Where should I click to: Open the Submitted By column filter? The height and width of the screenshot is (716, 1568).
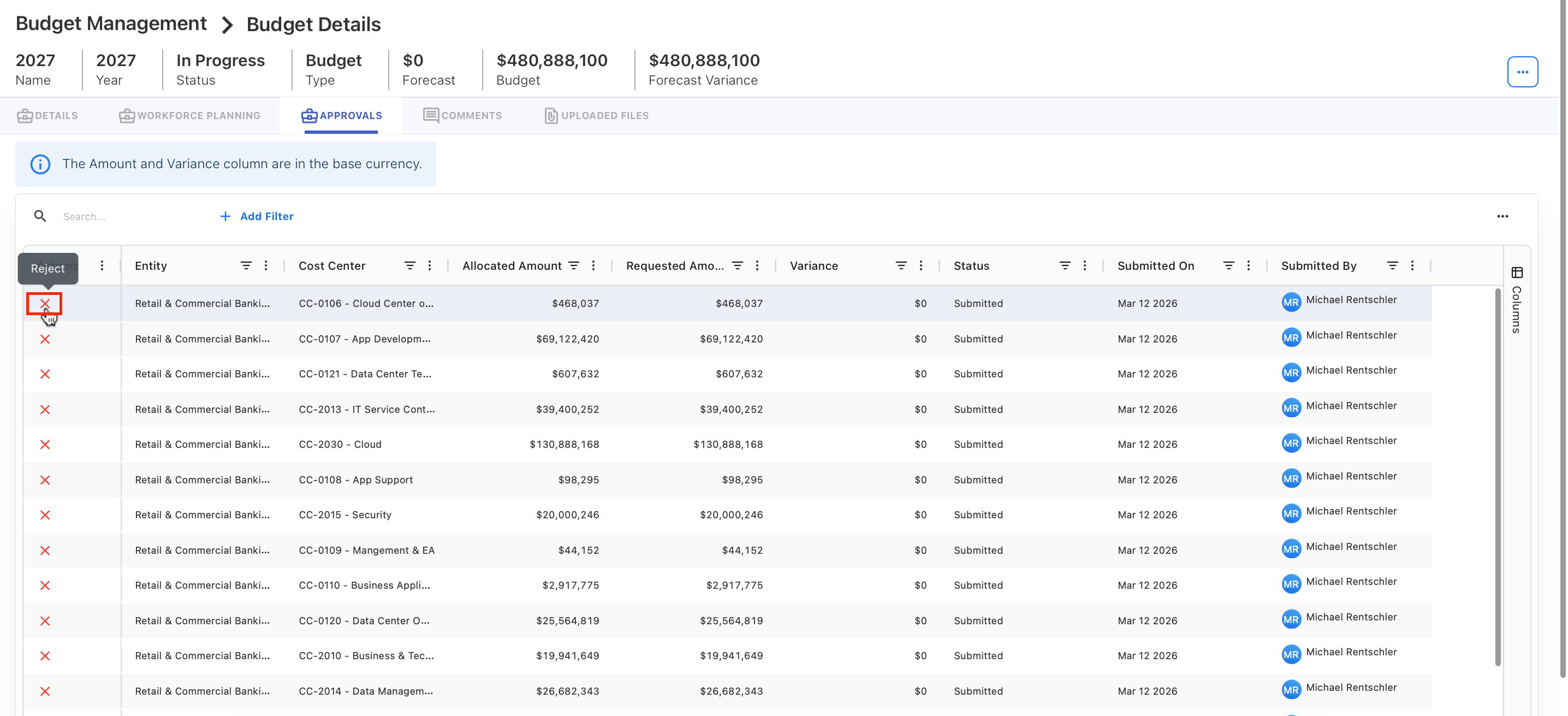[1392, 265]
